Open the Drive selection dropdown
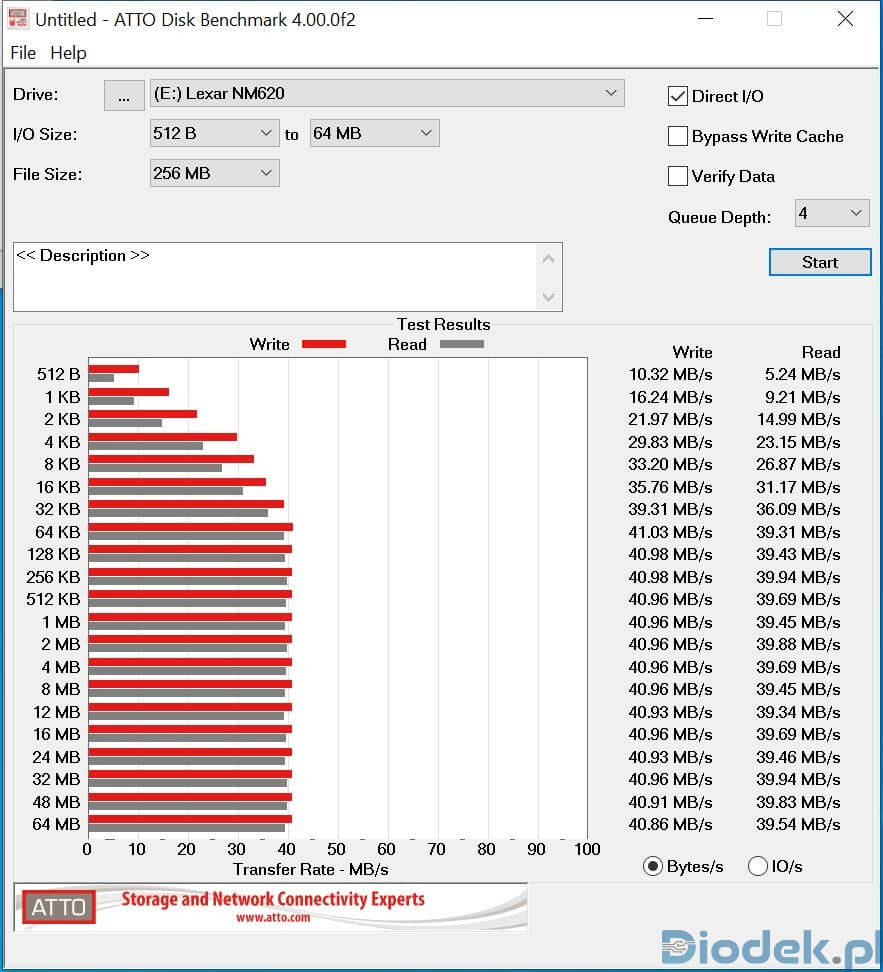 click(x=387, y=94)
